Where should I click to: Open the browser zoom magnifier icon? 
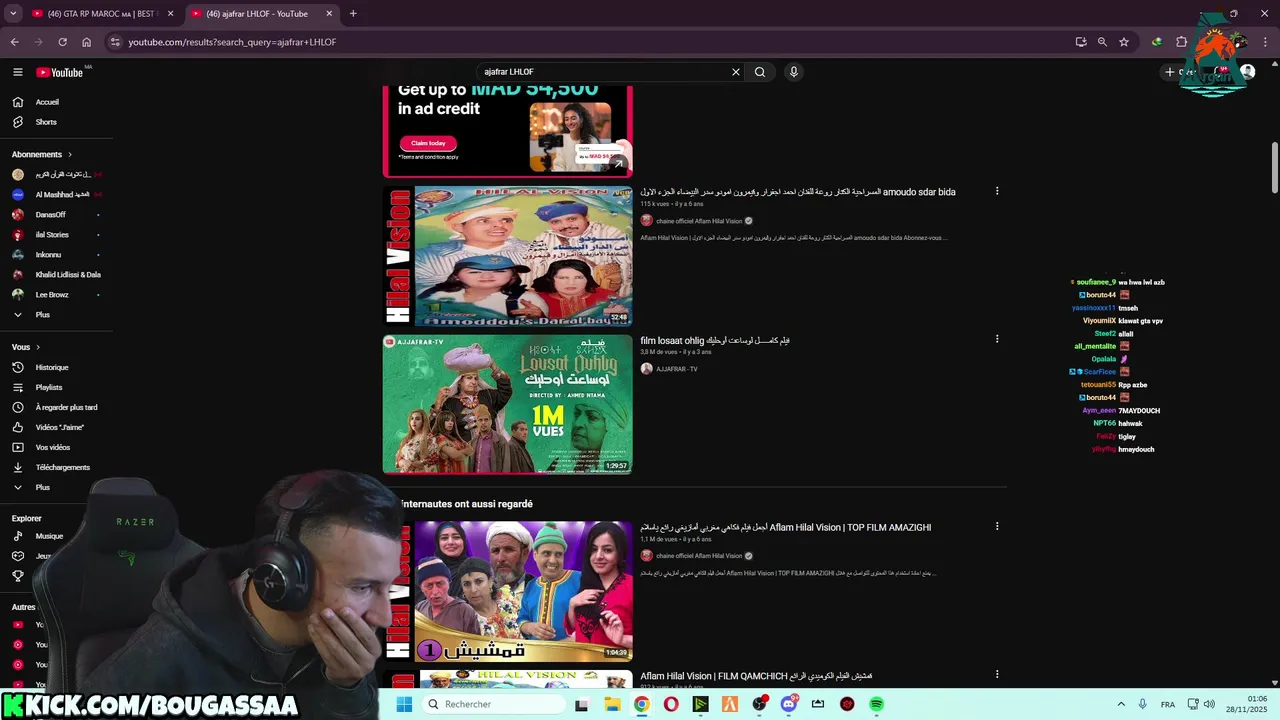[1102, 42]
